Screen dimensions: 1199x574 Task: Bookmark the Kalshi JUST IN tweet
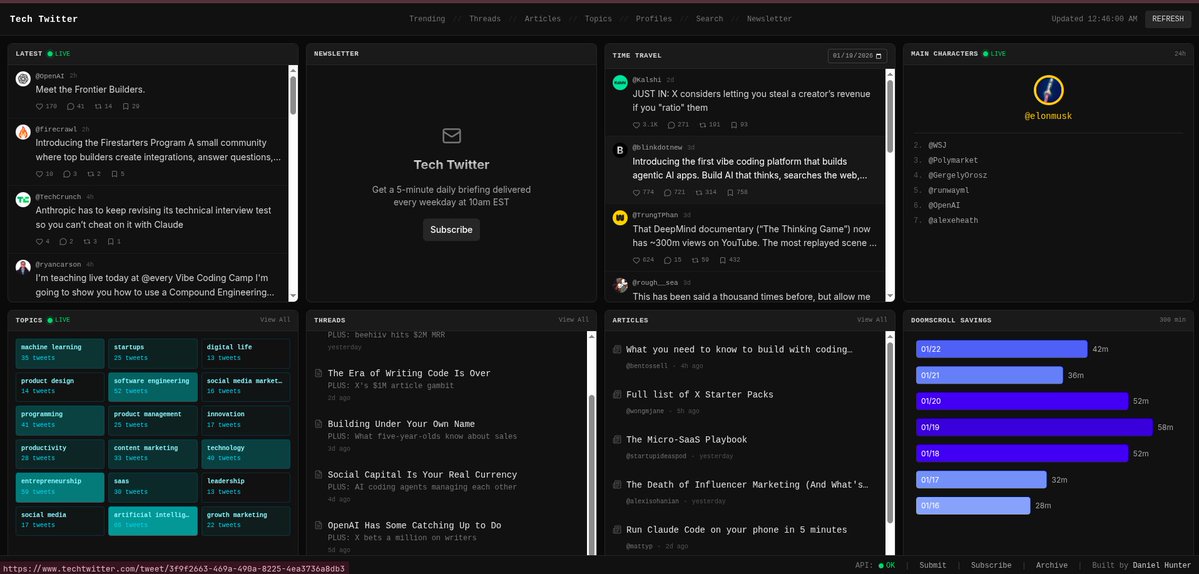tap(733, 125)
